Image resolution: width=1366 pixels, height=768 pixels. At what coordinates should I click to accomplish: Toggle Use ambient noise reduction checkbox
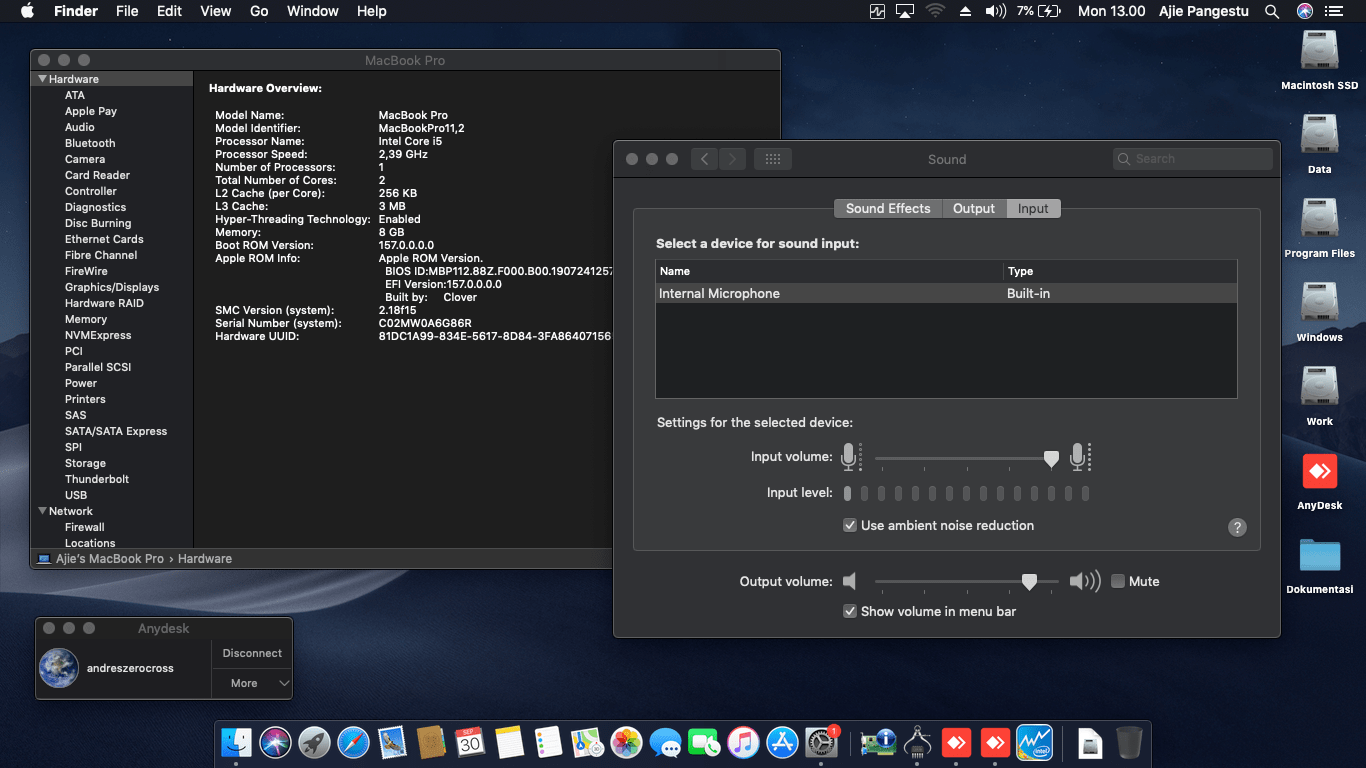(x=850, y=525)
